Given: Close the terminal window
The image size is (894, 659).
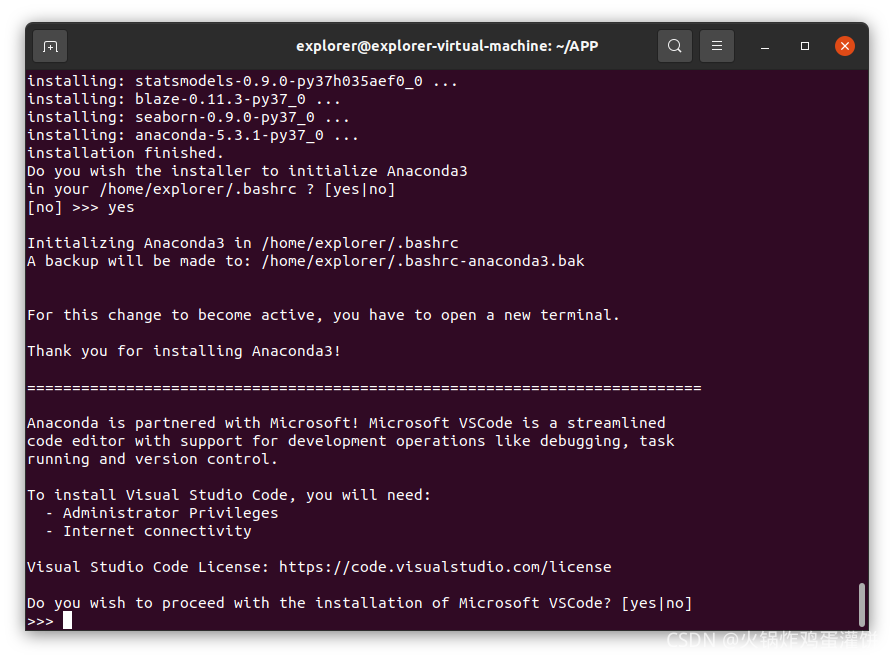Looking at the screenshot, I should pyautogui.click(x=844, y=46).
